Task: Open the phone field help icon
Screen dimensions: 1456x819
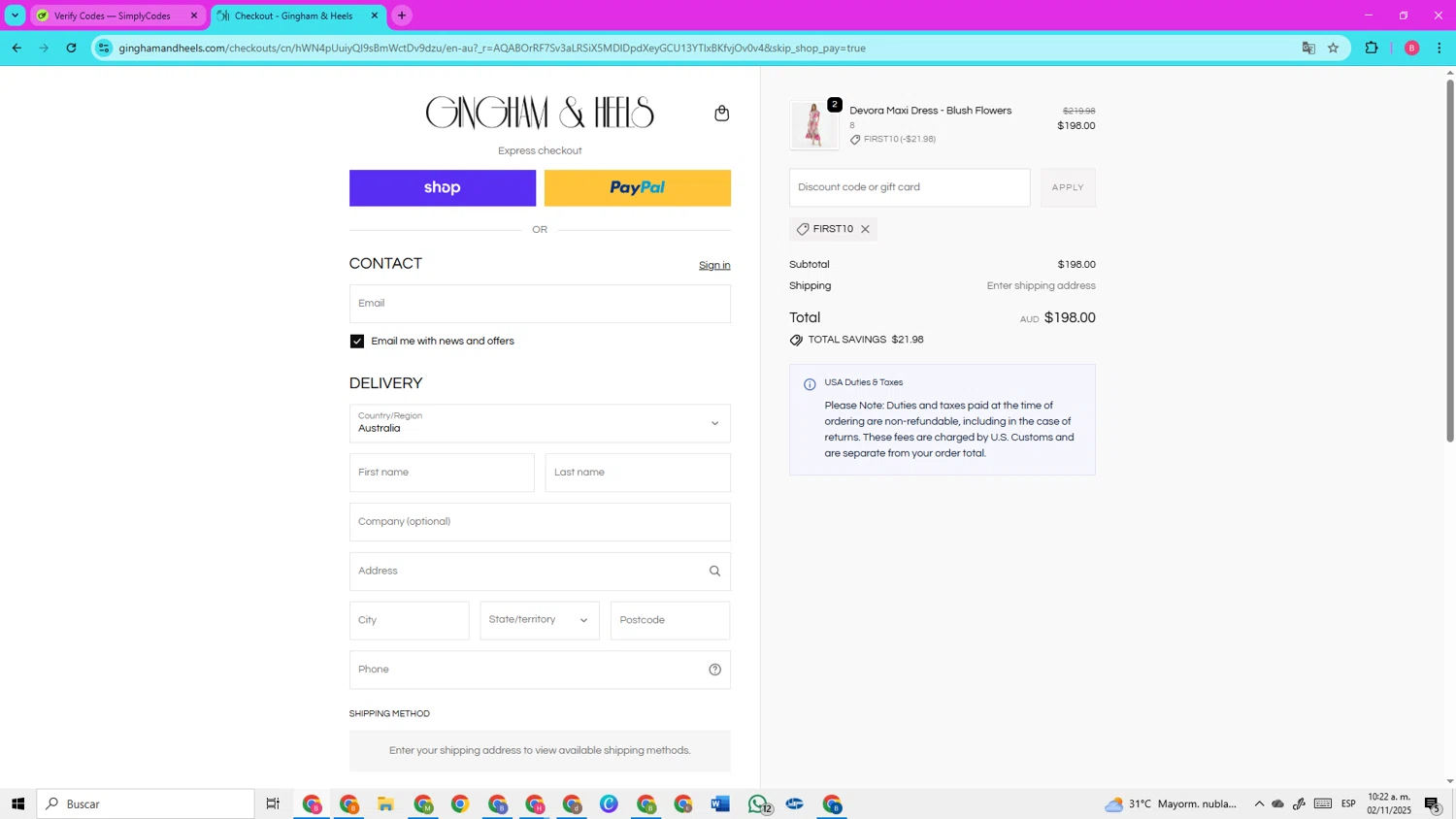Action: click(x=714, y=670)
